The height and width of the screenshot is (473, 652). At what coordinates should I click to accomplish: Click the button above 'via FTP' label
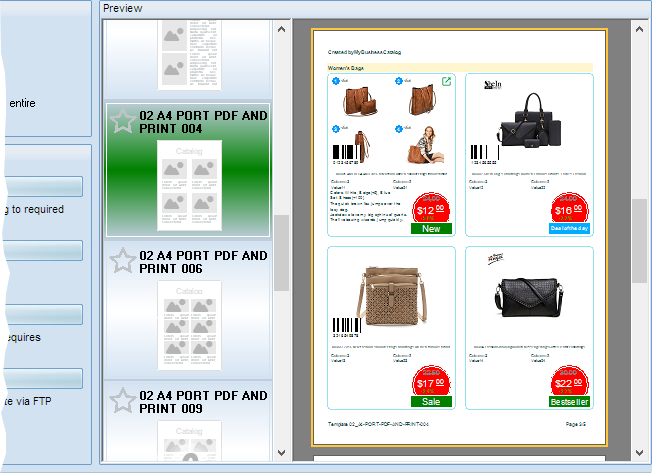pos(44,379)
